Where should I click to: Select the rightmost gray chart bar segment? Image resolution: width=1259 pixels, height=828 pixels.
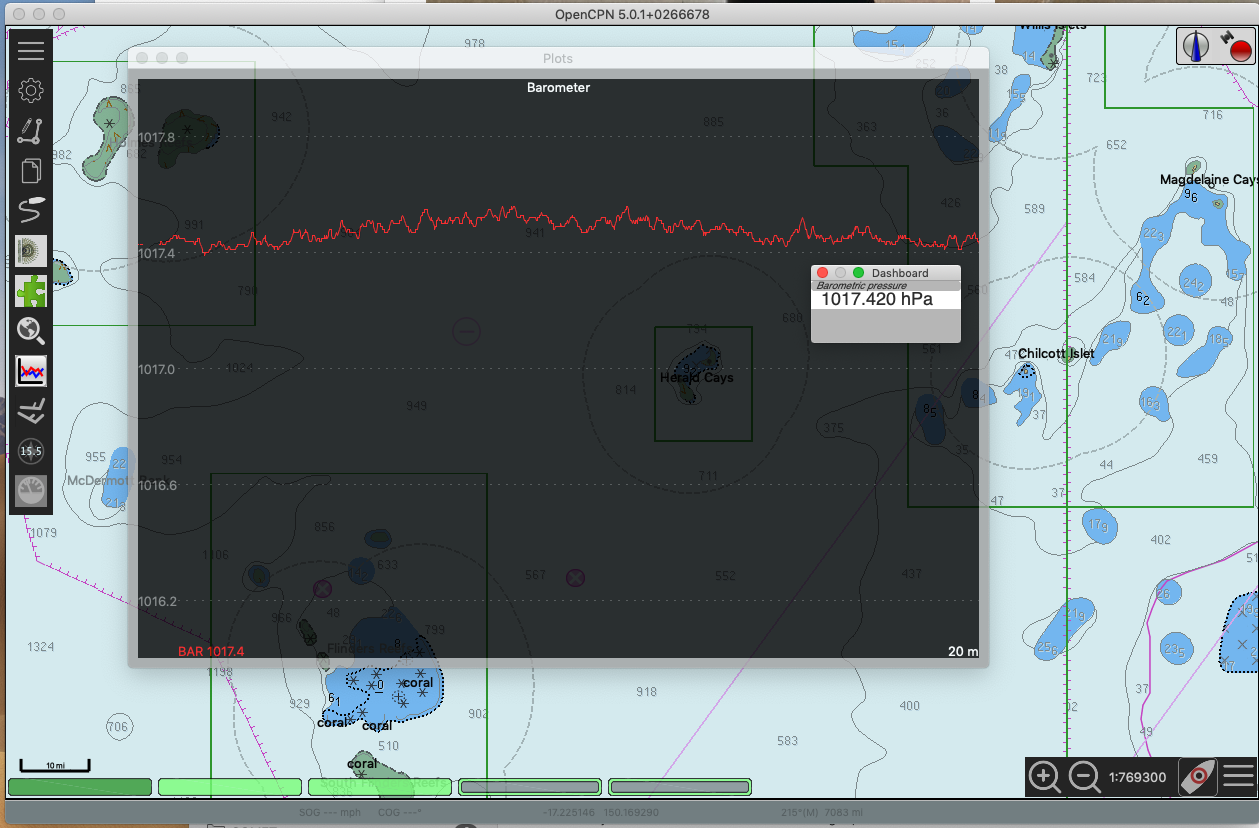tap(680, 787)
